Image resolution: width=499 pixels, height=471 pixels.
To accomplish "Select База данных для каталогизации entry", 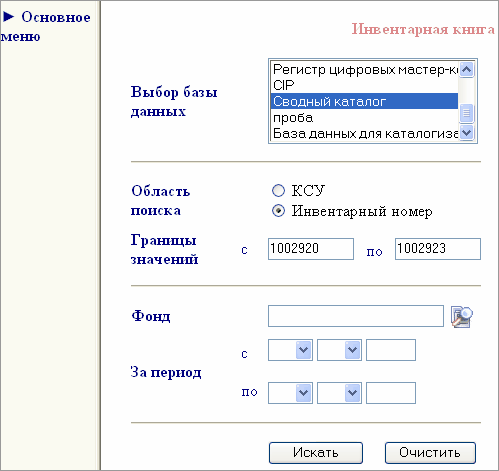I will [365, 133].
